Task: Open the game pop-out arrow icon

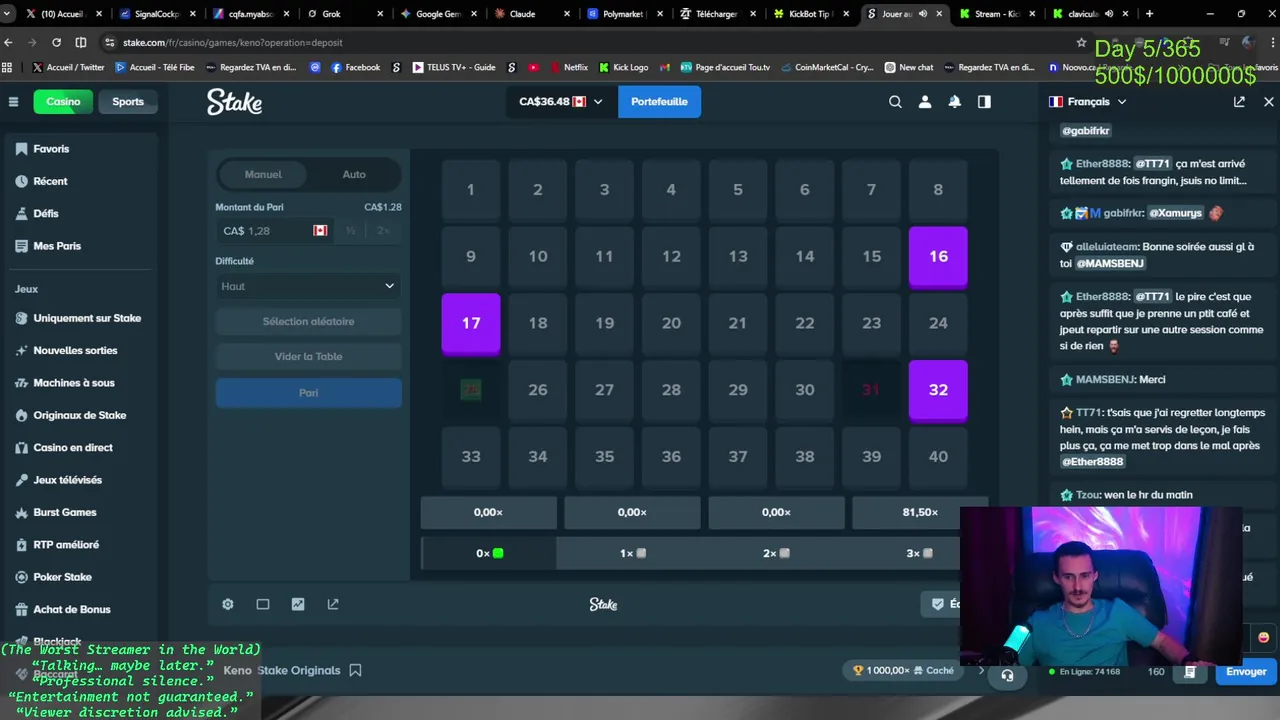Action: [x=333, y=604]
